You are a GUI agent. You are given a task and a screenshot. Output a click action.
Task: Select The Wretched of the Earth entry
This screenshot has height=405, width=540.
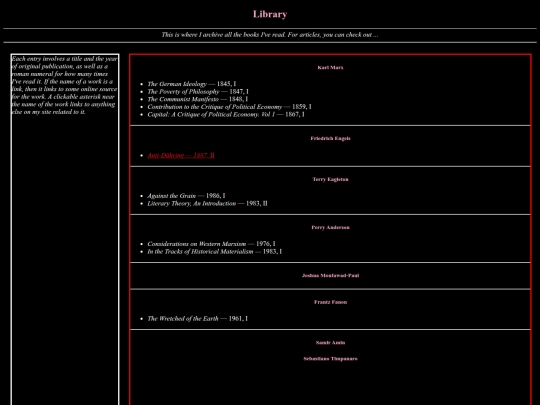click(197, 319)
